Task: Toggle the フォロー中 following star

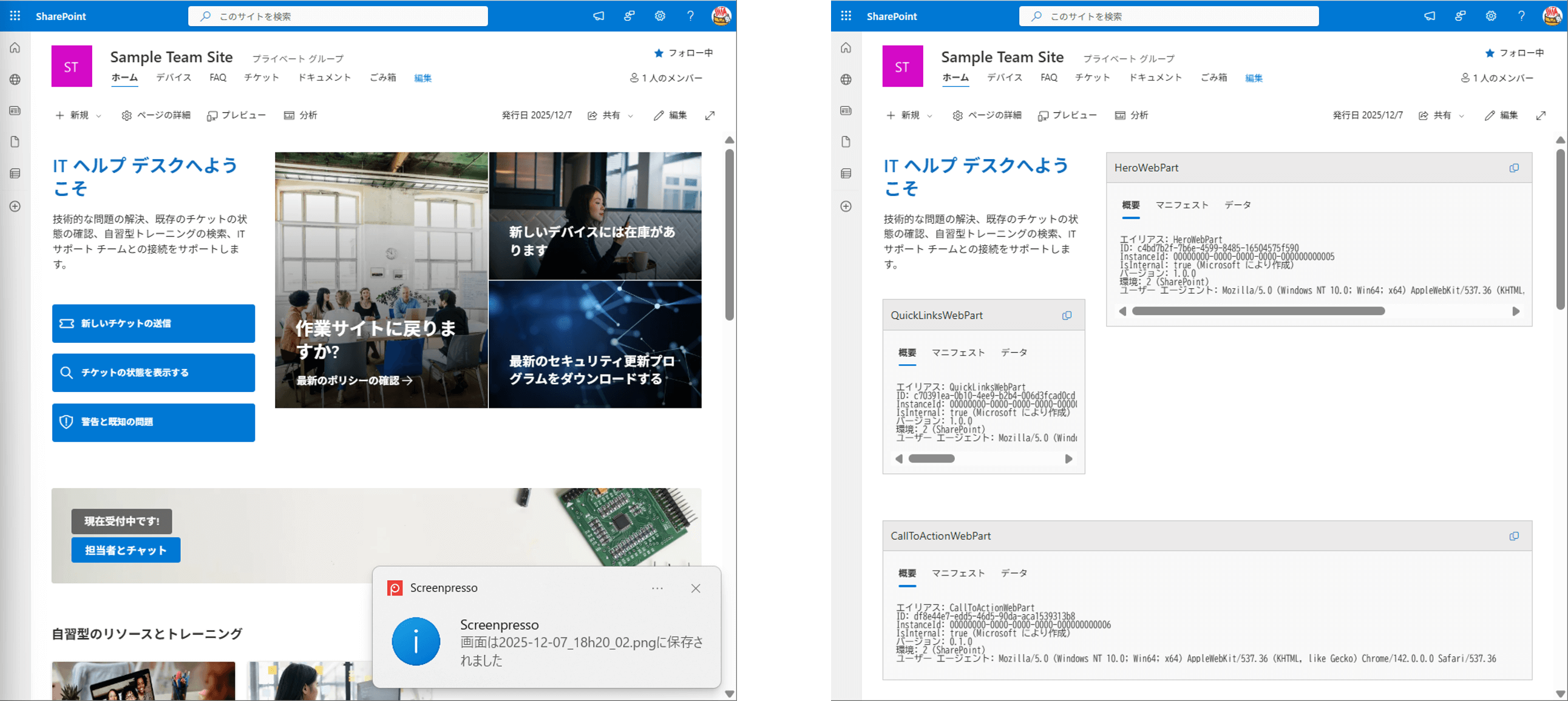Action: click(659, 53)
